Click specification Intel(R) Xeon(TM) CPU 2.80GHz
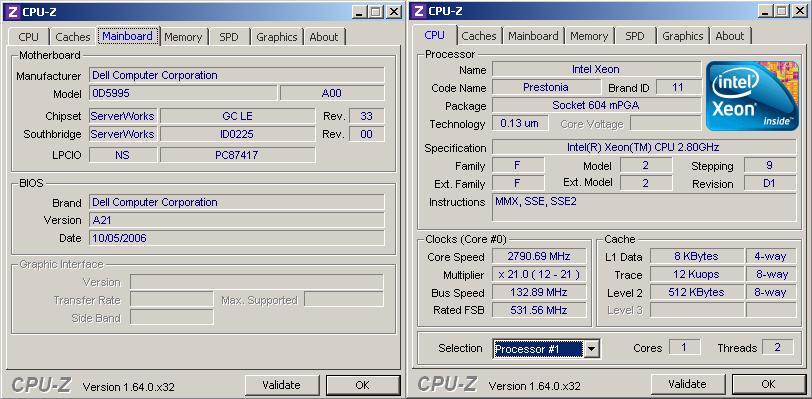Image resolution: width=812 pixels, height=399 pixels. tap(644, 147)
